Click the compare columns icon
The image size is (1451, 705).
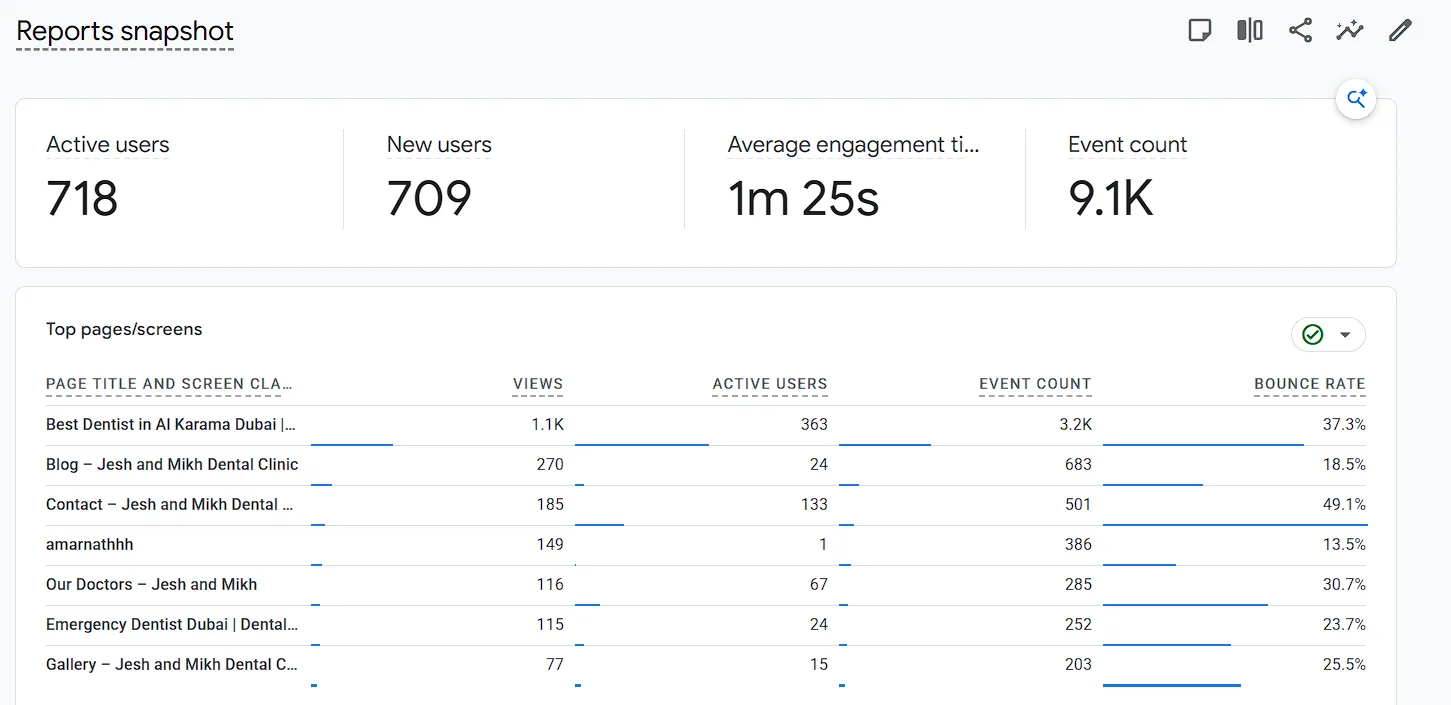click(1249, 31)
